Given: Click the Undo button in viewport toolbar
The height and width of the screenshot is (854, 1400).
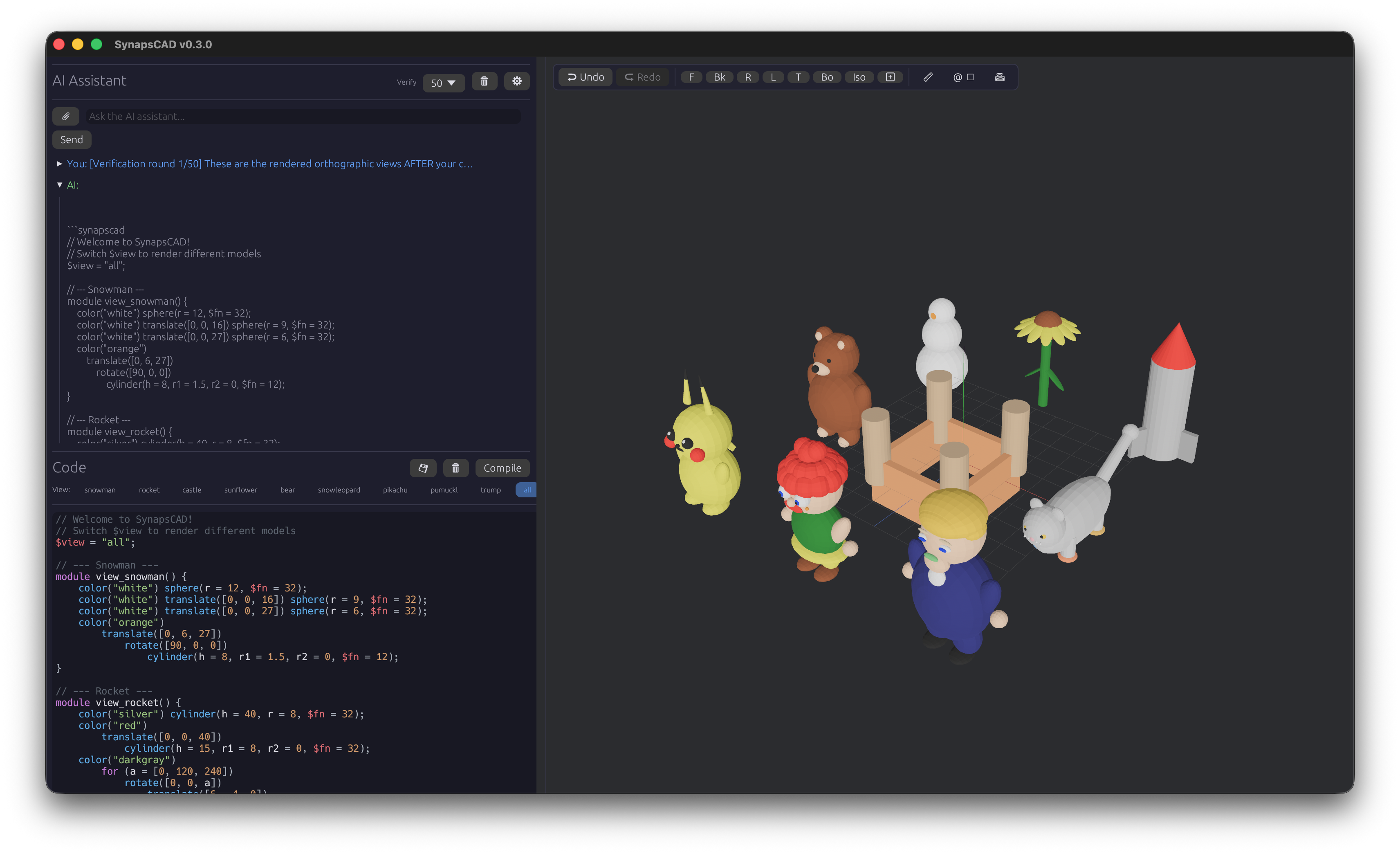Looking at the screenshot, I should (x=585, y=77).
